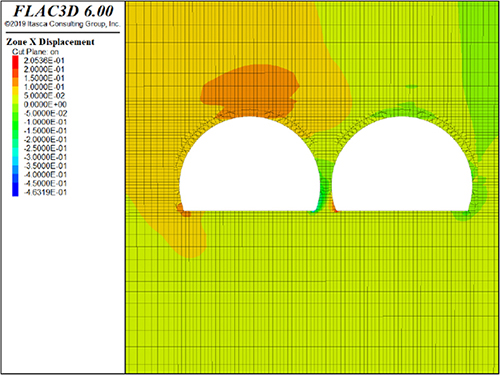The image size is (500, 375).
Task: Pick legend value -4.0000E-01
Action: pos(45,175)
